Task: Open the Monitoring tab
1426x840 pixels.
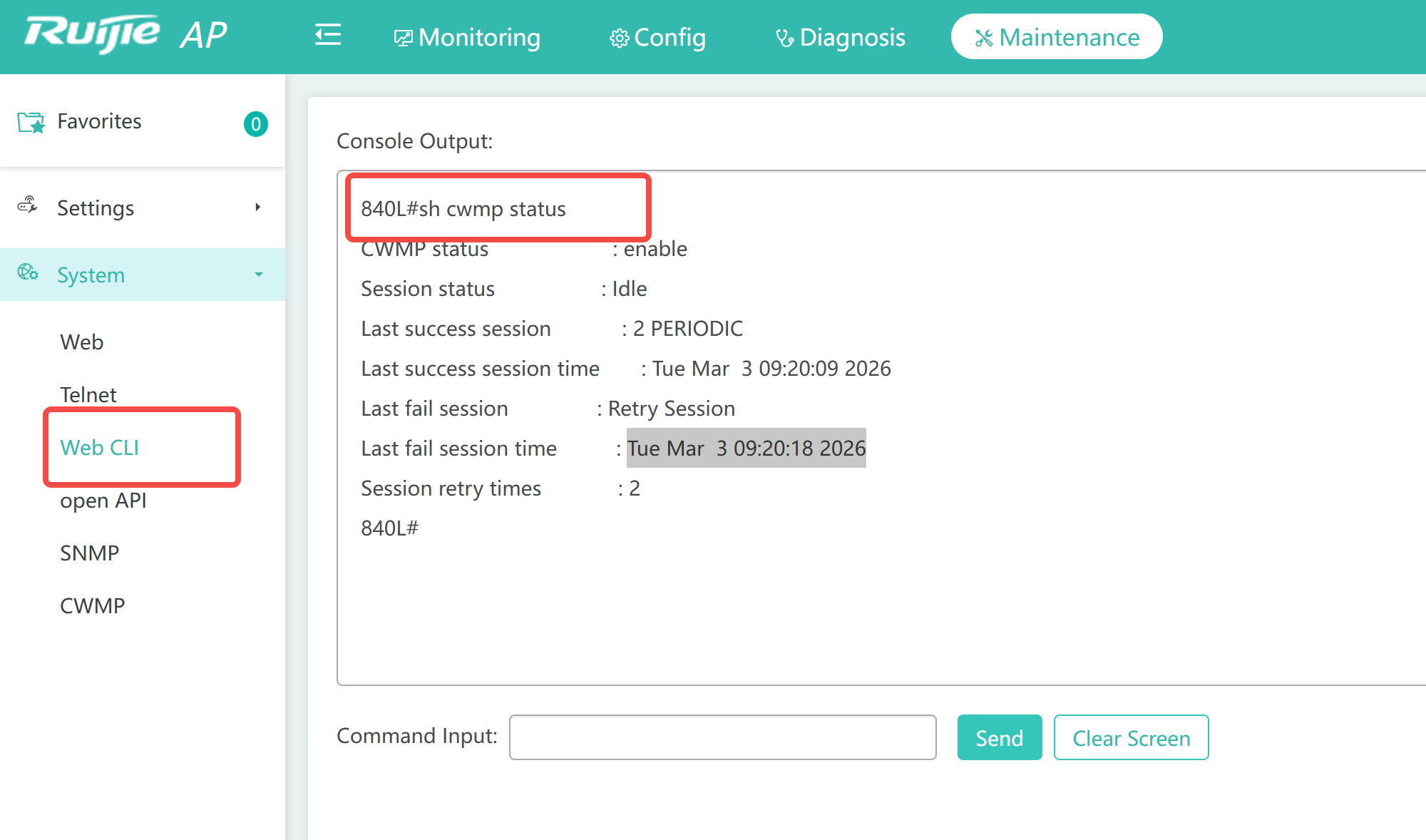Action: 468,37
